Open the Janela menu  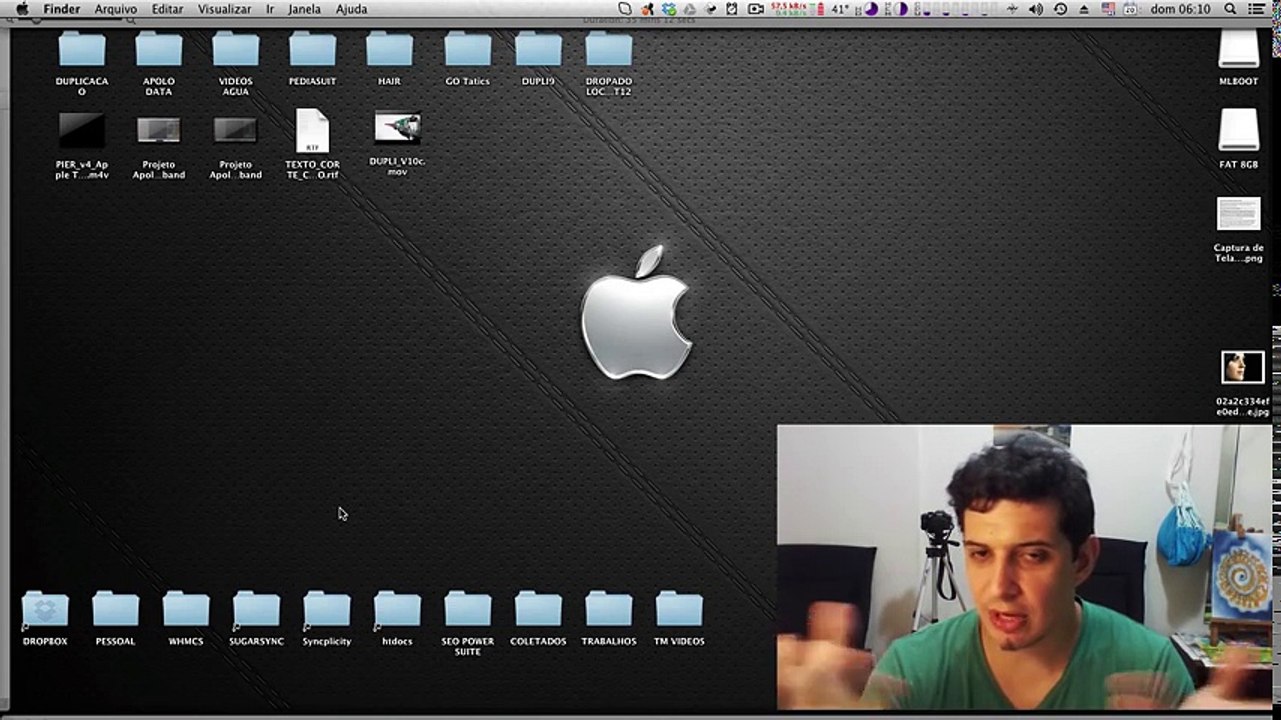304,9
